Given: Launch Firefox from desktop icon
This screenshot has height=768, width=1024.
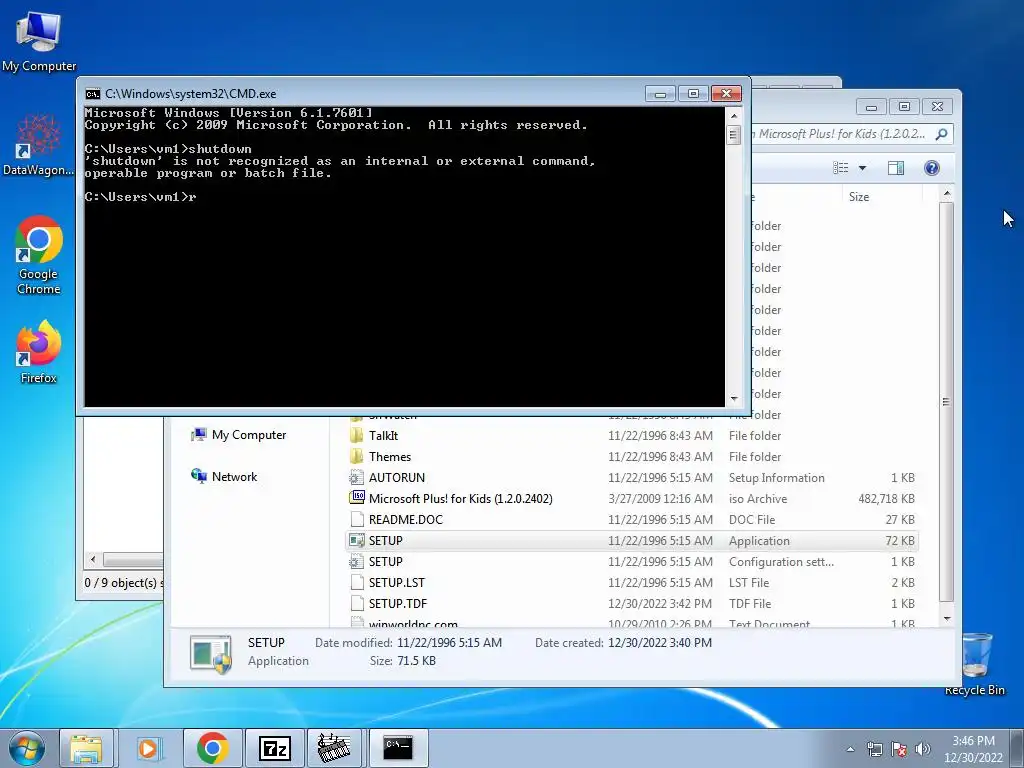Looking at the screenshot, I should [39, 351].
